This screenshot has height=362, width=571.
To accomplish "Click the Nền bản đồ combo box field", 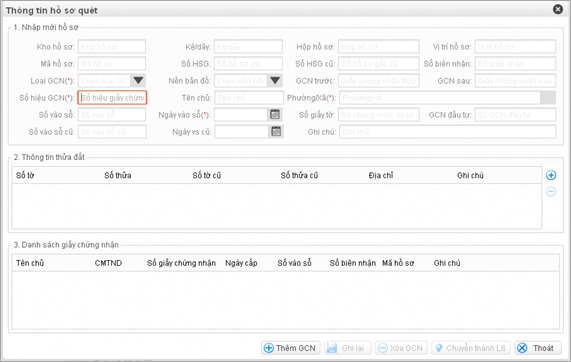I will [241, 80].
